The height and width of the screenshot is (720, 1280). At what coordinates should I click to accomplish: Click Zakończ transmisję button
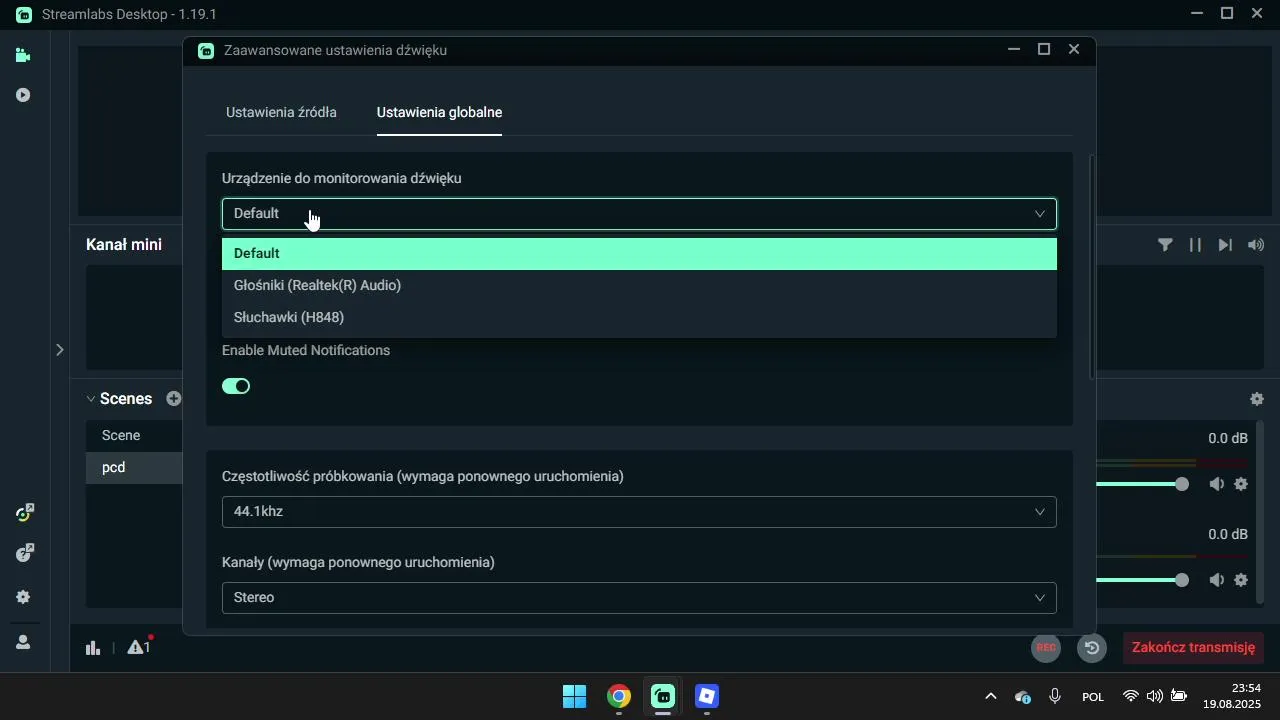[1193, 647]
